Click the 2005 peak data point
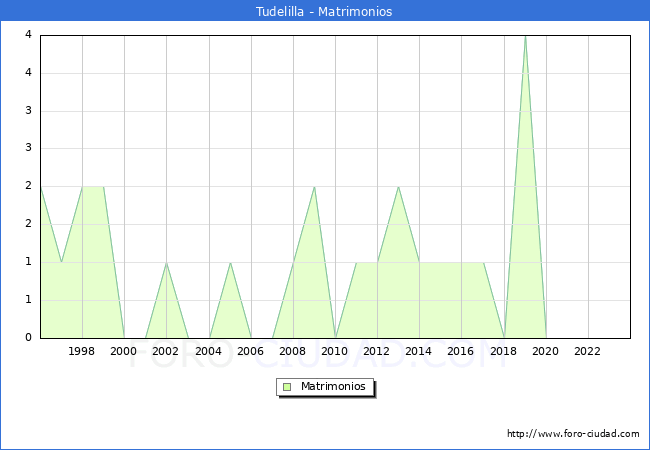Viewport: 650px width, 450px height. coord(230,263)
